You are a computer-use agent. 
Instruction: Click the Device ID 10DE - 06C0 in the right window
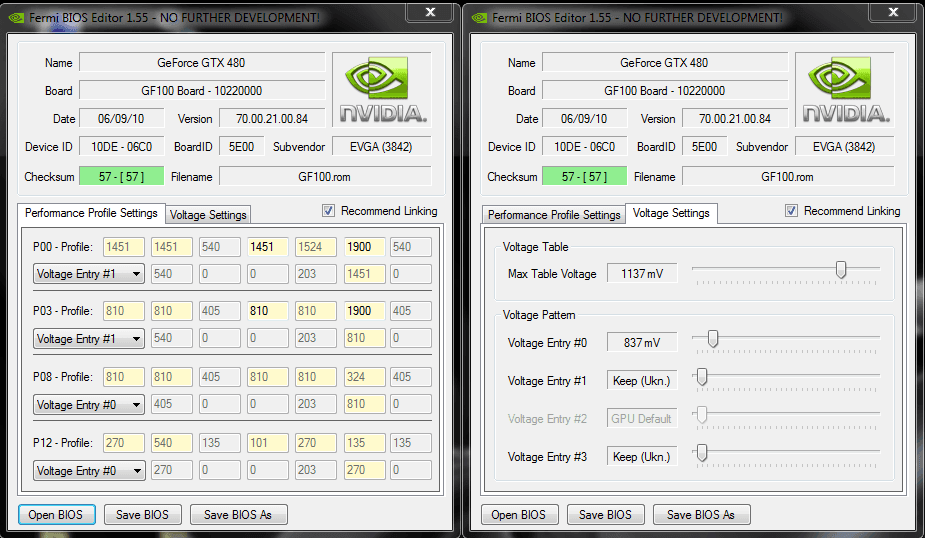[x=584, y=147]
